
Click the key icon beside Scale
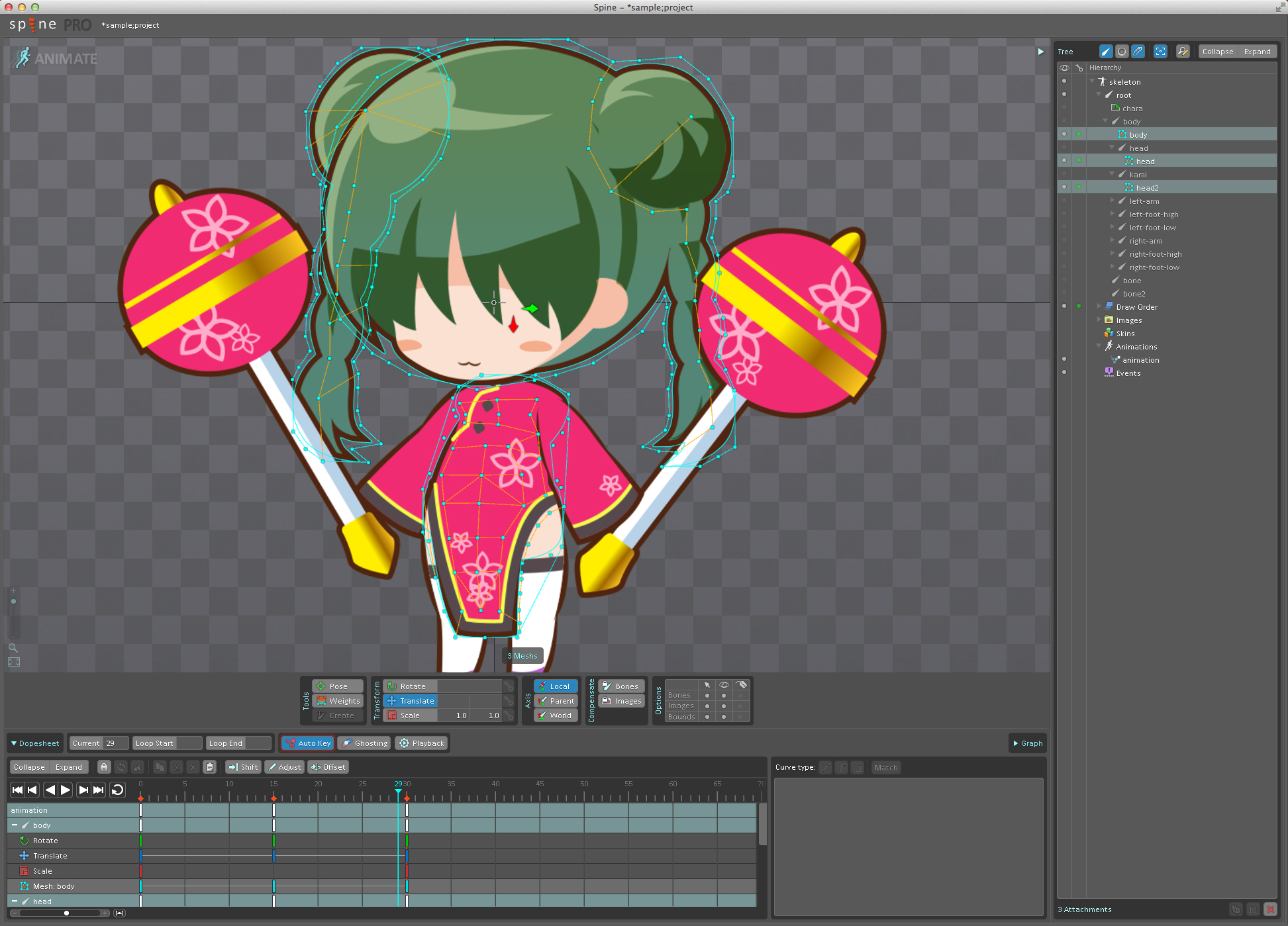(x=508, y=716)
